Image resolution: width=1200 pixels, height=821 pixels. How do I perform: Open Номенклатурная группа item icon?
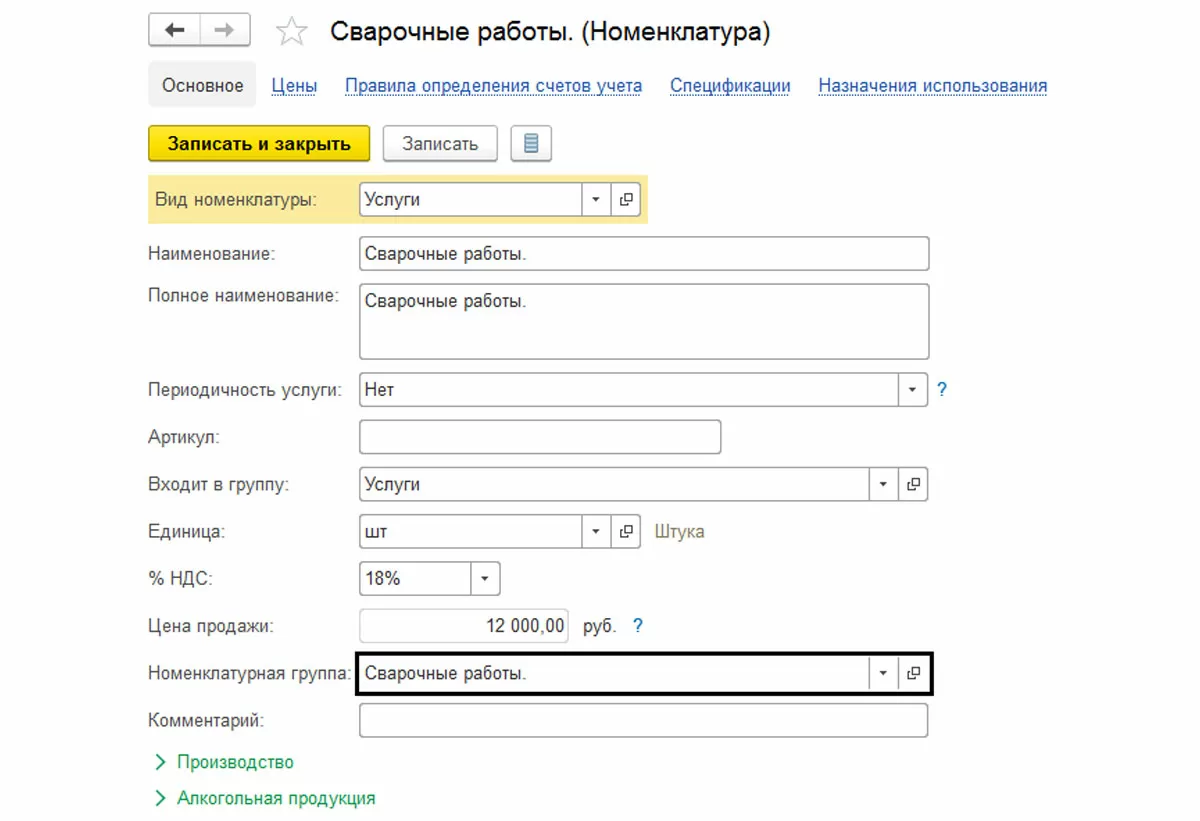pos(913,674)
